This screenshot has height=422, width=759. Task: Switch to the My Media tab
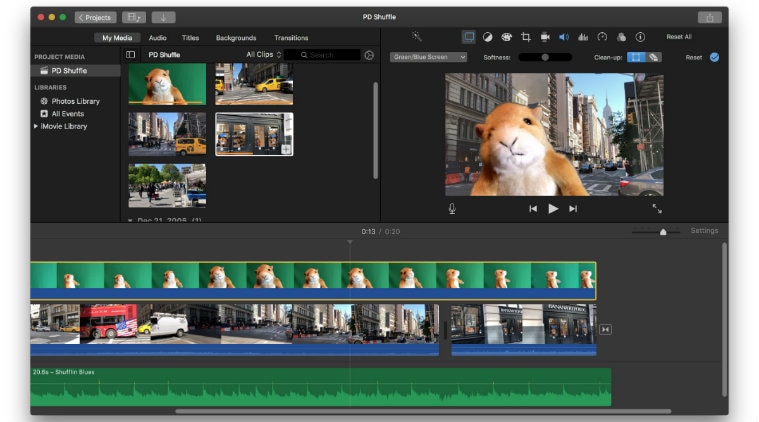[117, 38]
